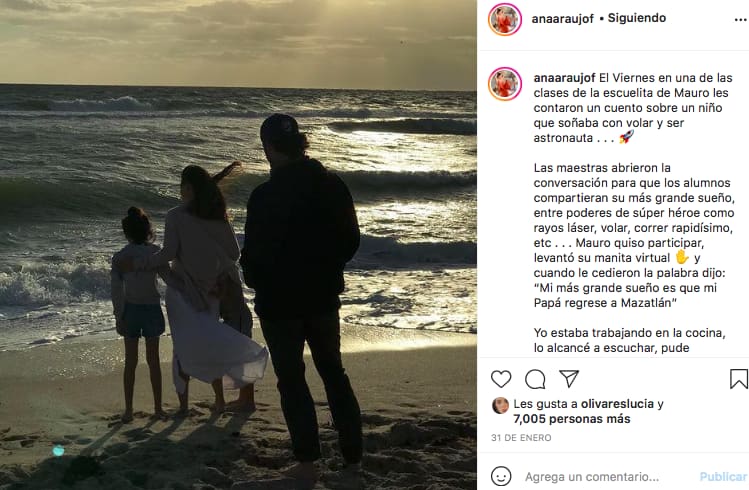Click the beach family photo

tap(238, 245)
